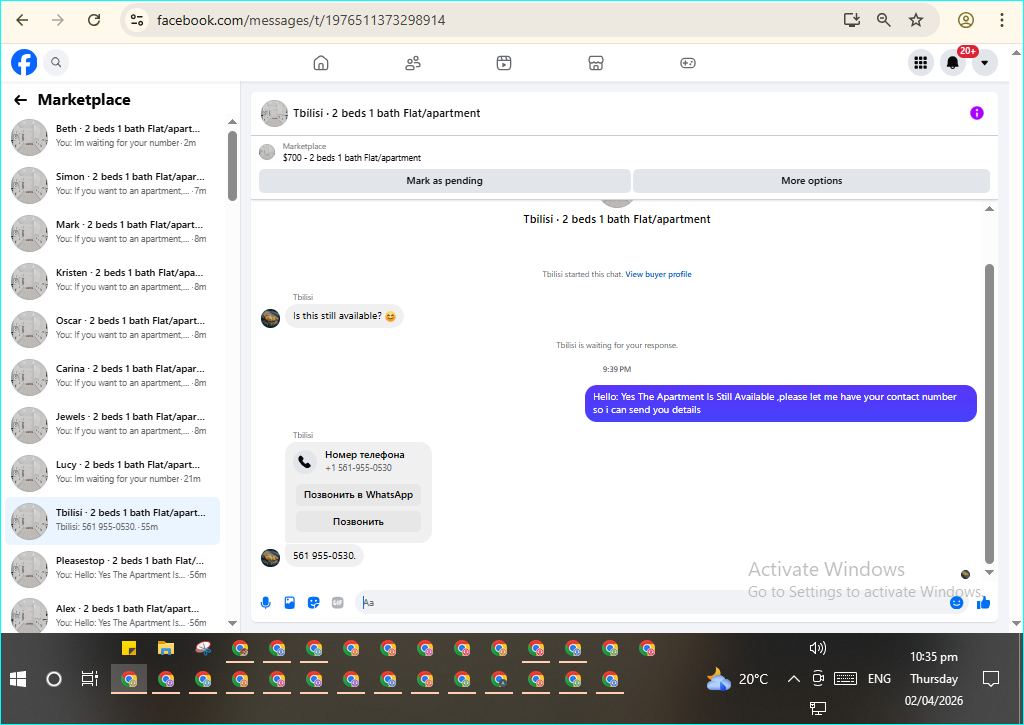This screenshot has height=725, width=1024.
Task: Open the Facebook menu grid icon
Action: coord(921,63)
